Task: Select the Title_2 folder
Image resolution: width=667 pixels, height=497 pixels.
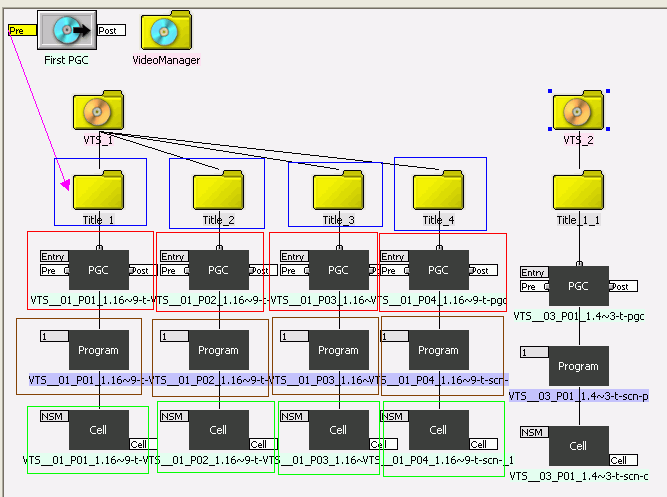Action: (218, 190)
